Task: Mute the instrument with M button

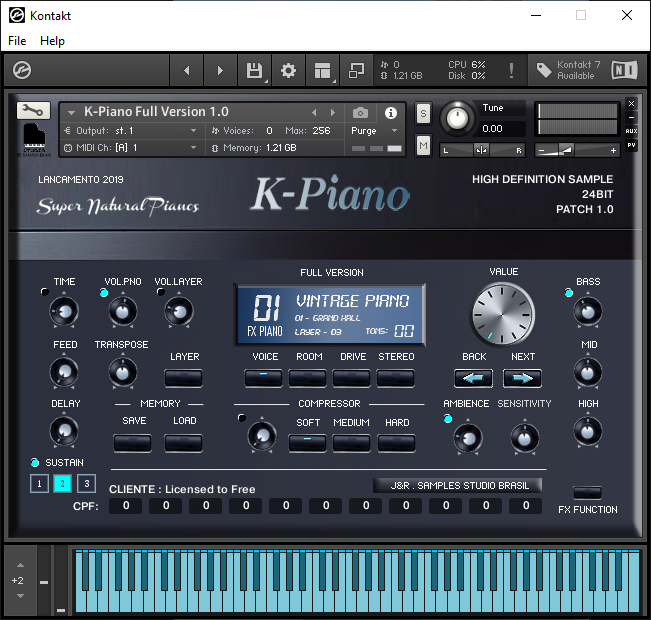Action: (423, 145)
